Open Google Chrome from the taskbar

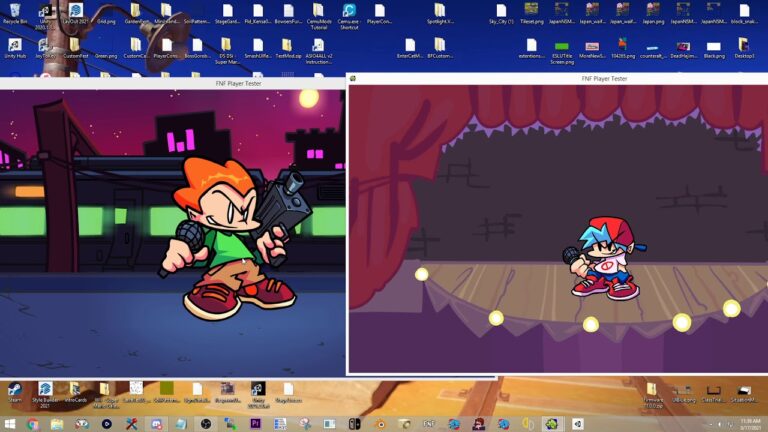(x=33, y=424)
